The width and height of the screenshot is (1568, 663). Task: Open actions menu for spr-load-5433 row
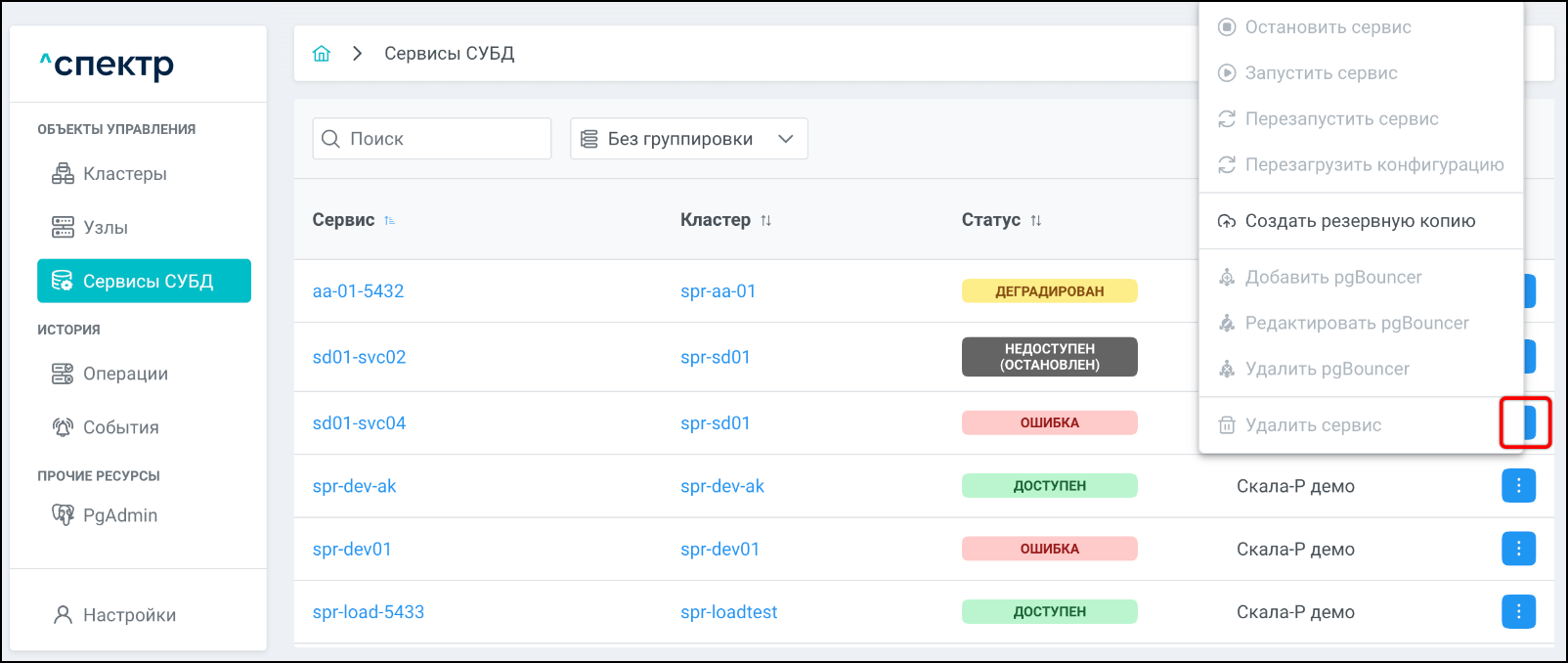click(x=1518, y=612)
